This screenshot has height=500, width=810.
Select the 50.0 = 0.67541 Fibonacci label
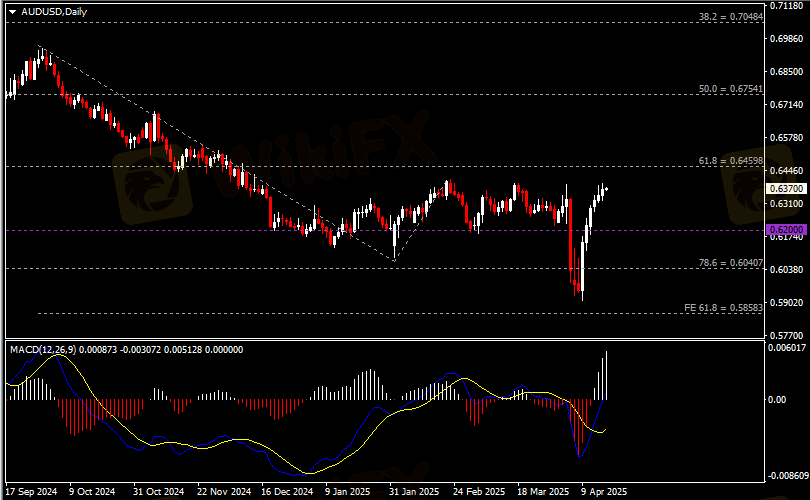(730, 89)
